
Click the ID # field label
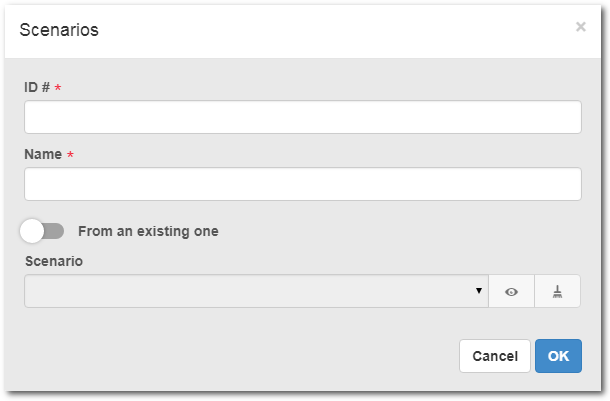pos(37,87)
